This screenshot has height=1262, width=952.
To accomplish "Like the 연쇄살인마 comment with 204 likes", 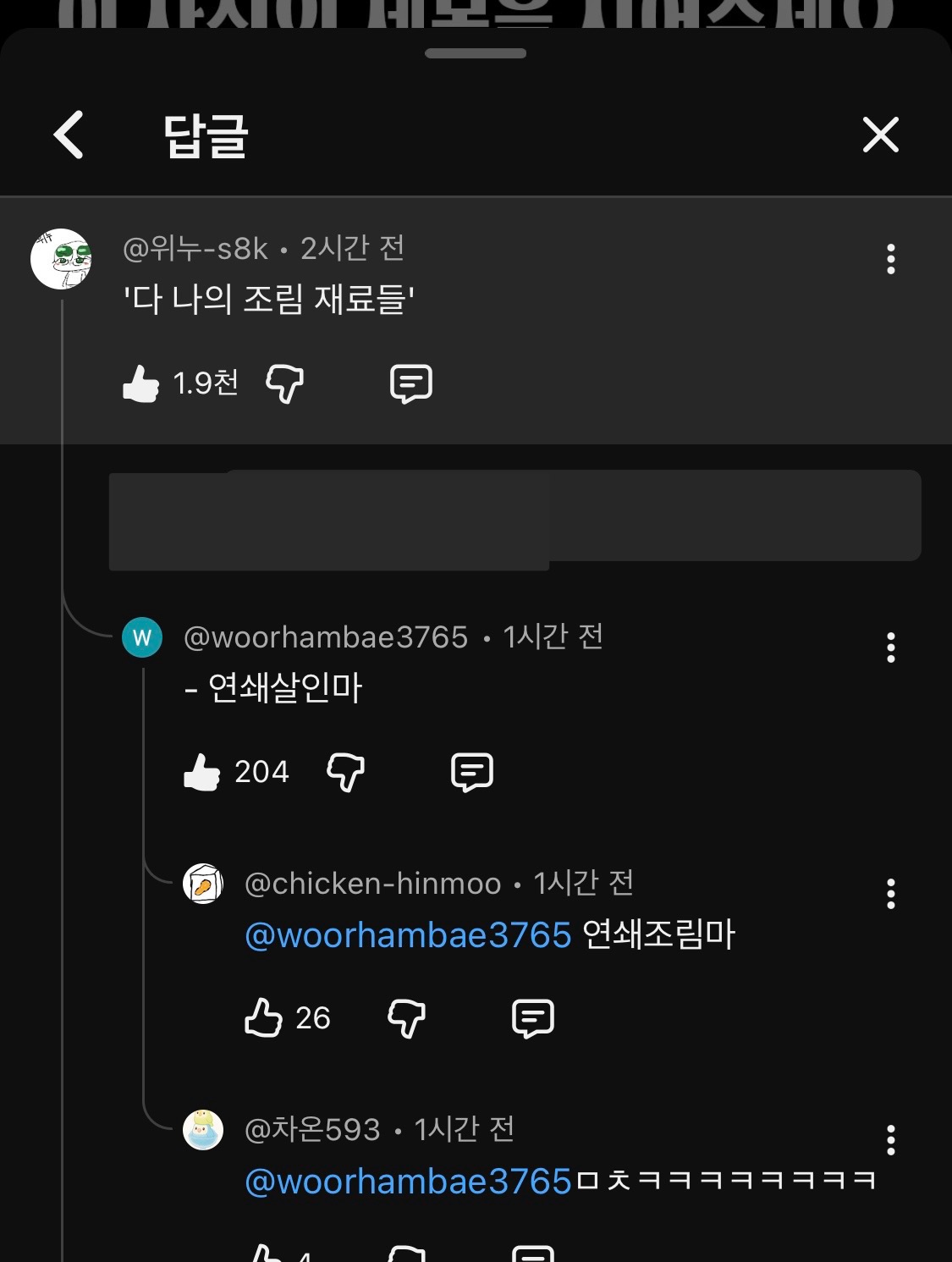I will 202,772.
